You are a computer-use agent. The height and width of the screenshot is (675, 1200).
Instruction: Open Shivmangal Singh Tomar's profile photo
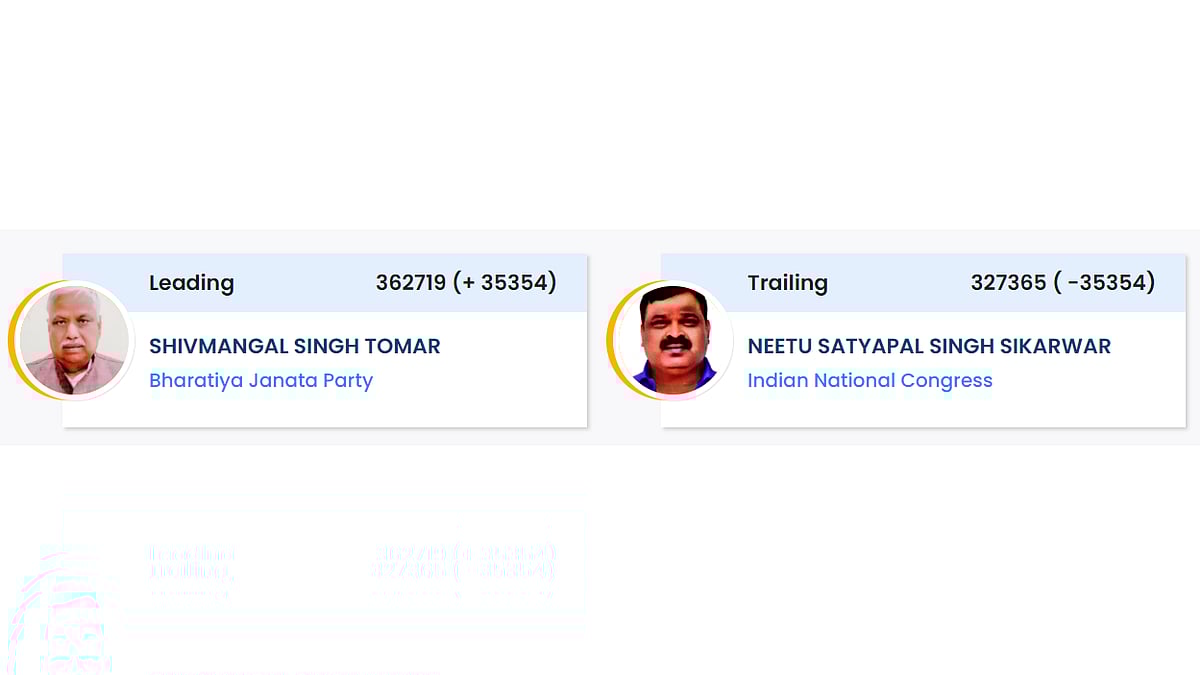point(75,341)
